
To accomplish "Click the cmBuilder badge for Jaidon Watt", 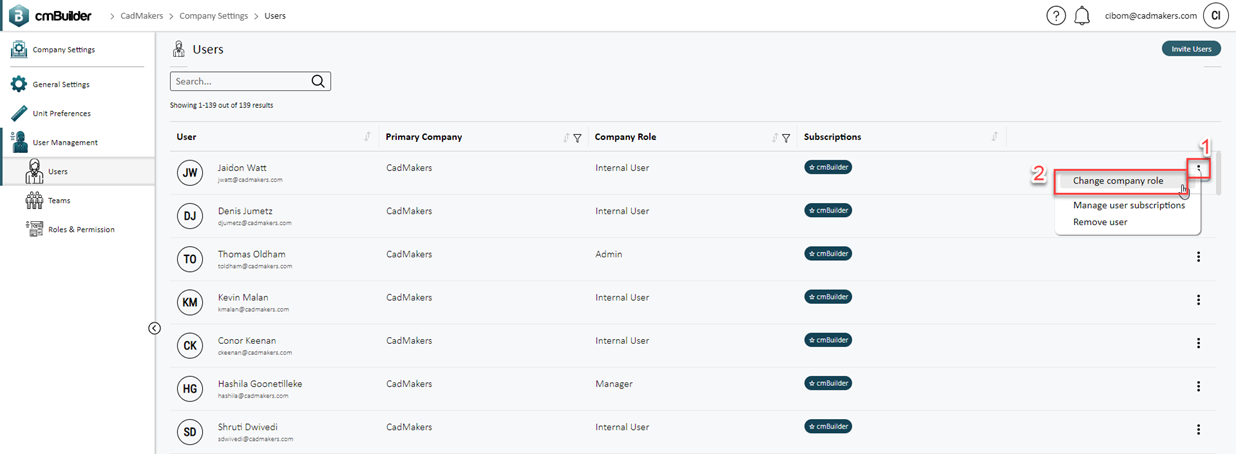I will pos(828,167).
